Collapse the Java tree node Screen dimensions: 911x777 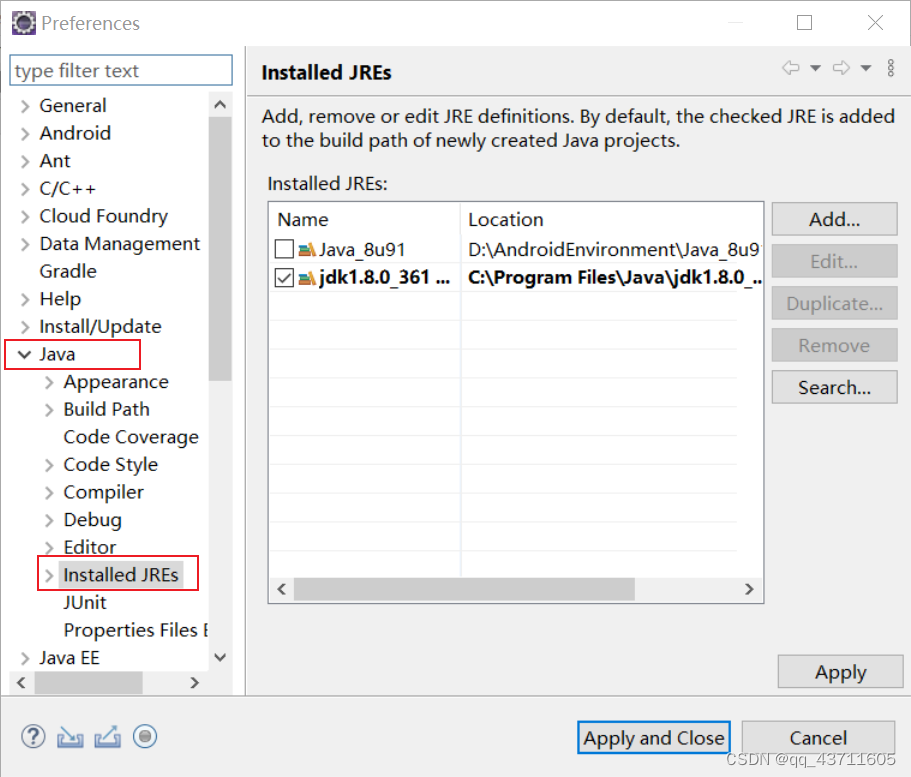(24, 354)
